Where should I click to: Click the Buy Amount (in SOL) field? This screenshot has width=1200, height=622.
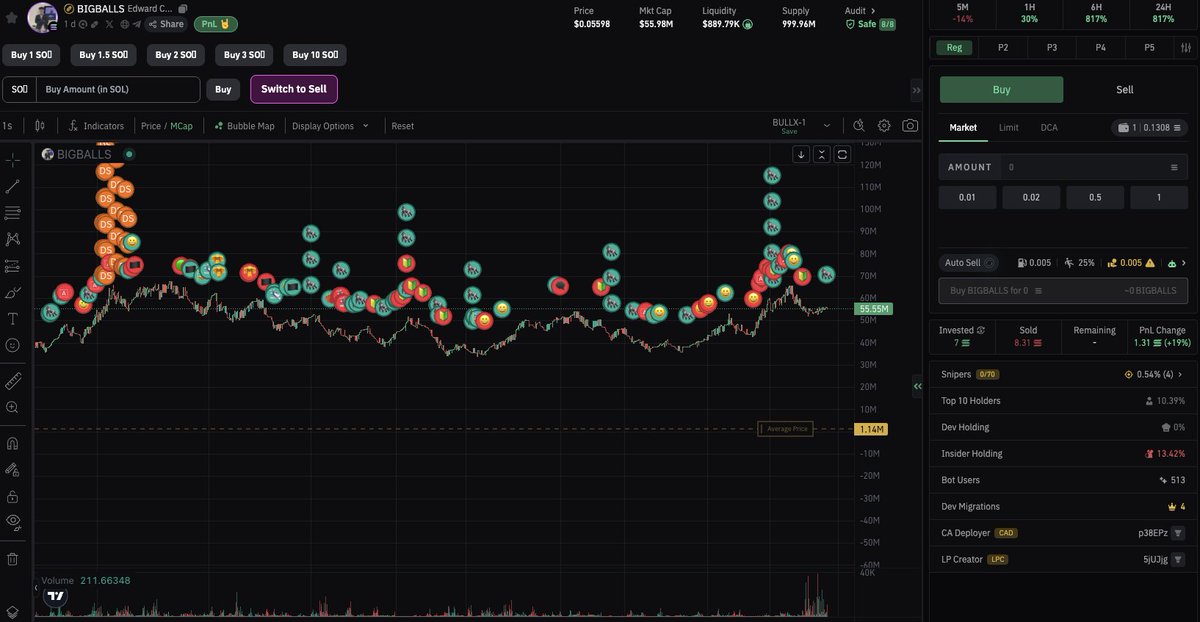(118, 89)
